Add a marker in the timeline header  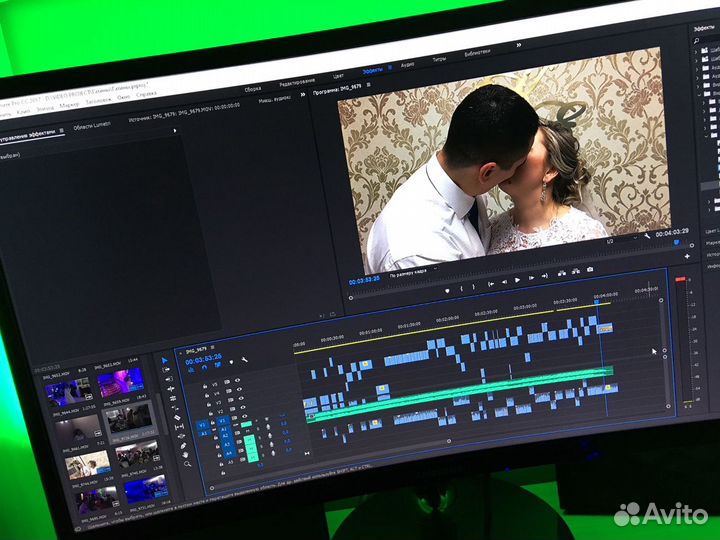231,362
